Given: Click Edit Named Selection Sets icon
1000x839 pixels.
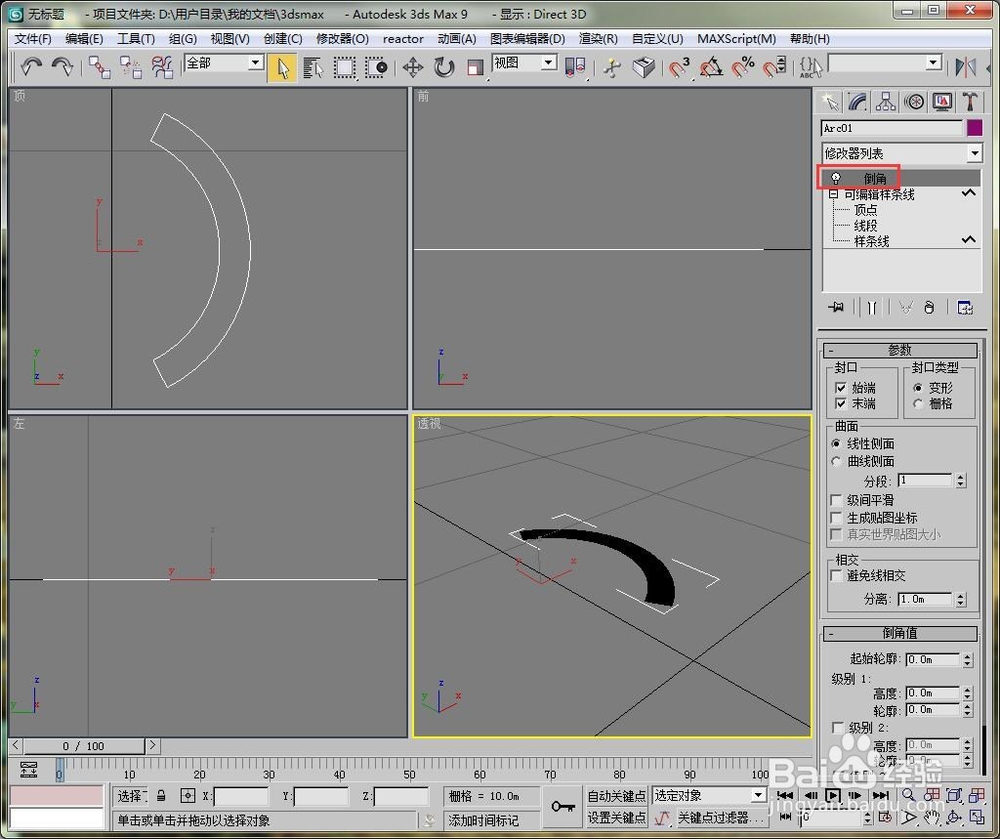Looking at the screenshot, I should pos(811,68).
